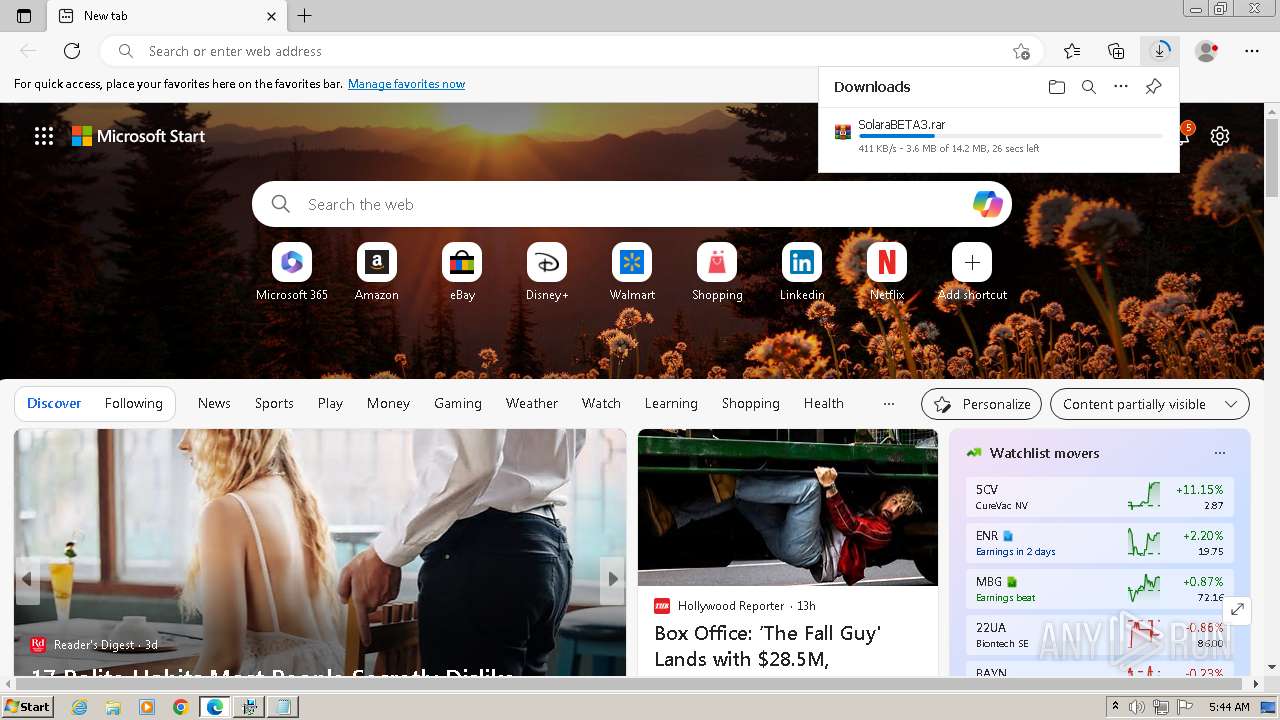Screen dimensions: 1280x720
Task: Toggle the Downloads toolbar button
Action: point(1160,51)
